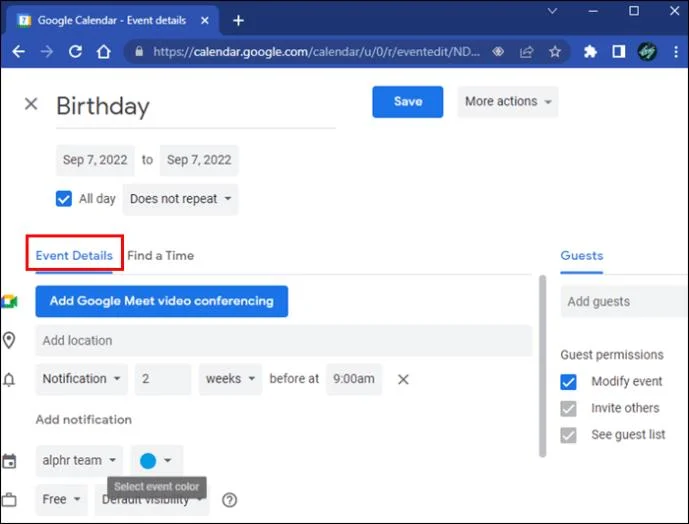
Task: Click the Add location field
Action: coord(283,340)
